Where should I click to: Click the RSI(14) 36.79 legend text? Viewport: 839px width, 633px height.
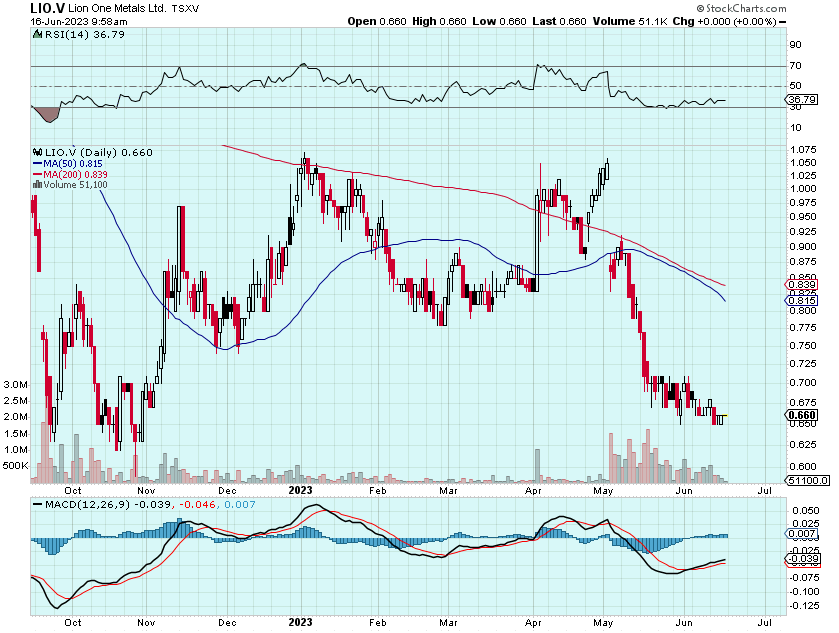click(85, 35)
